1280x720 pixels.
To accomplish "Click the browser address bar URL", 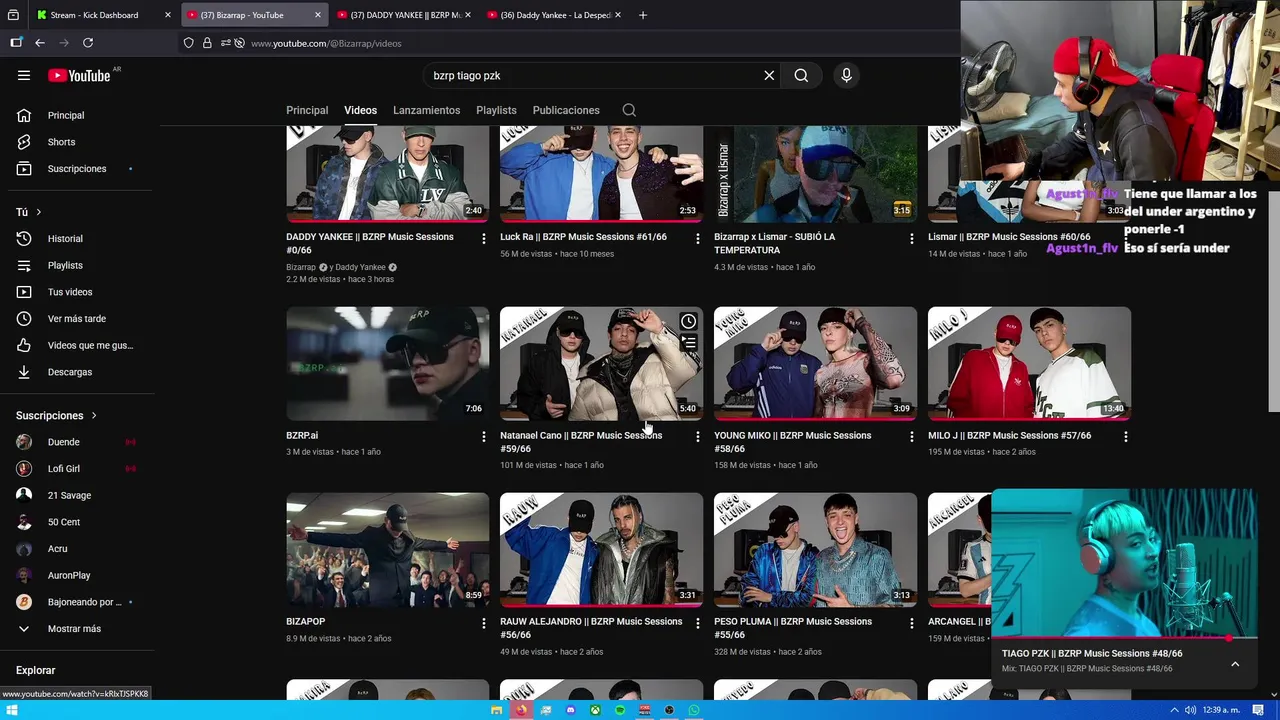I will [x=326, y=43].
